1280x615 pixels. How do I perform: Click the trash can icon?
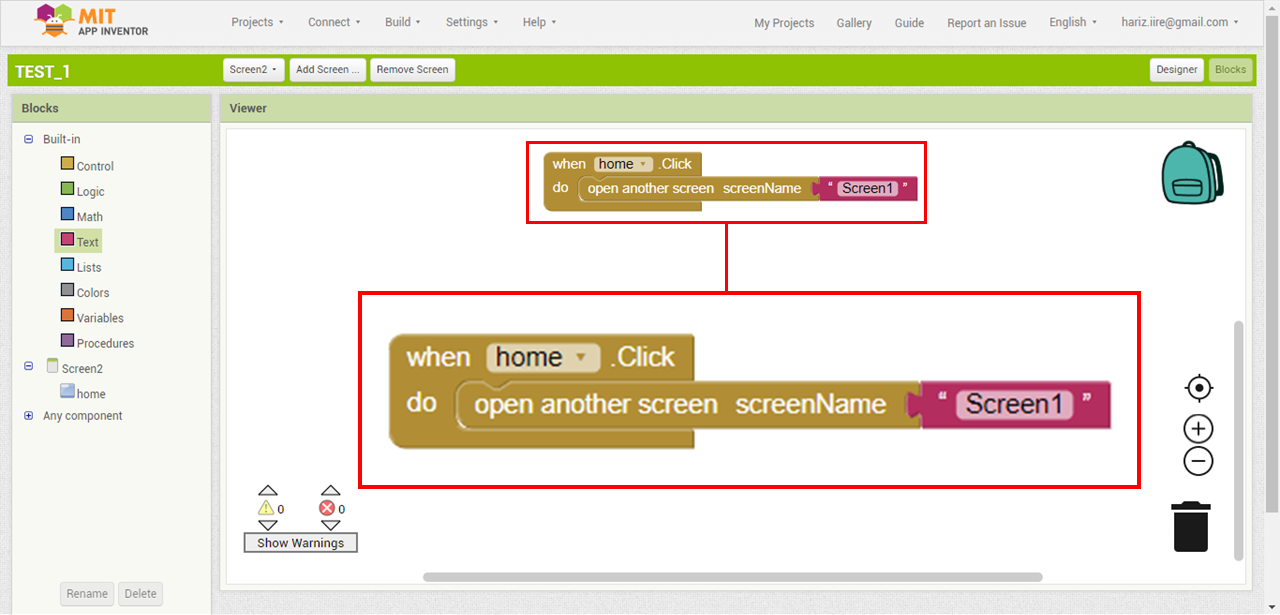click(1191, 526)
